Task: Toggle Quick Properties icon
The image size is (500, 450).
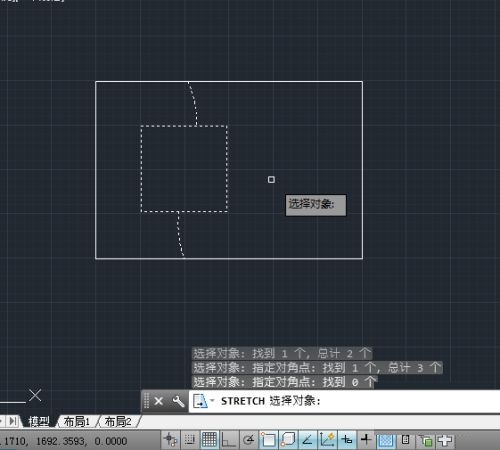Action: 405,440
